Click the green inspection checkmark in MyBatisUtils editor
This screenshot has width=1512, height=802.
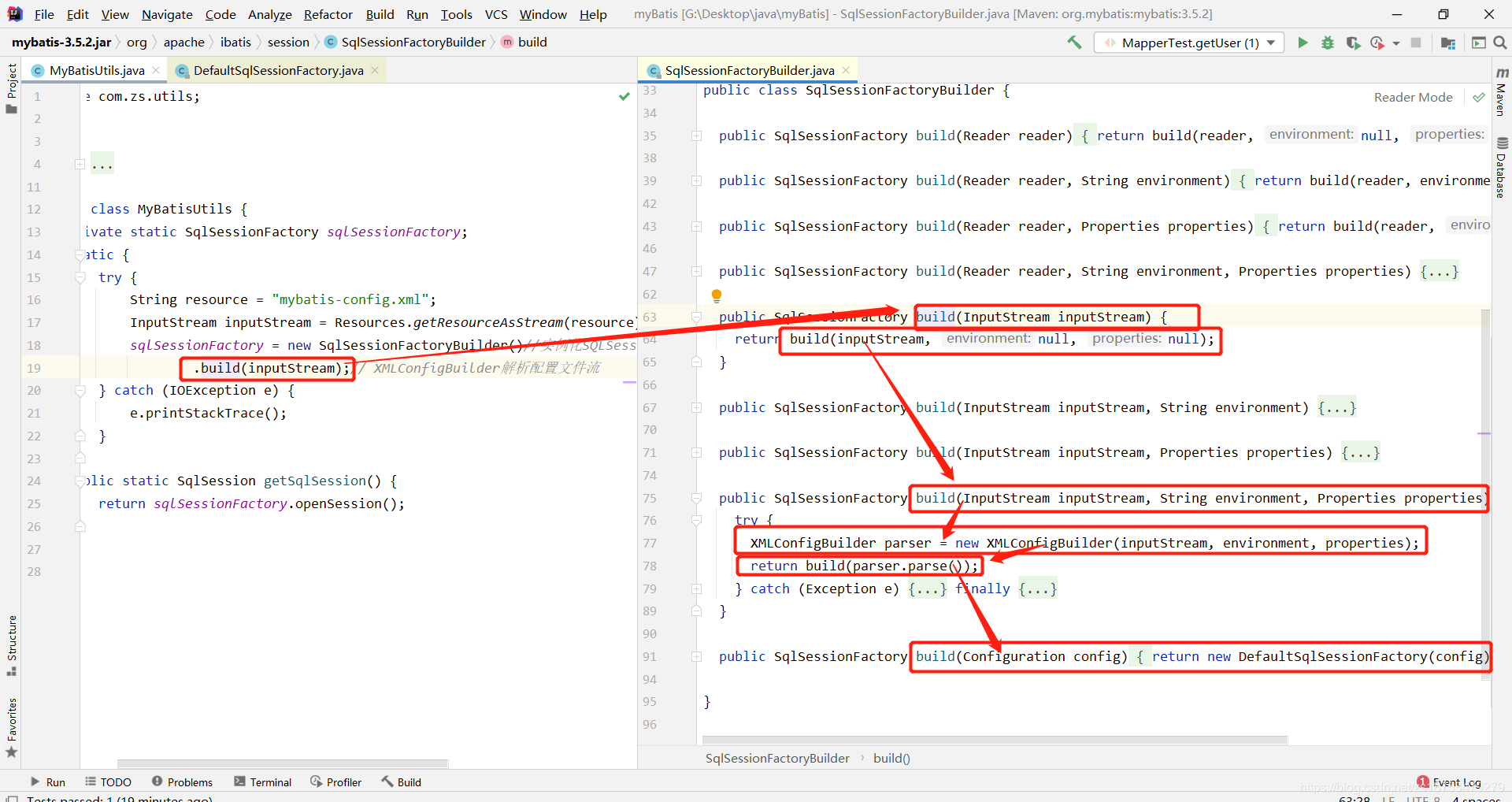(624, 96)
